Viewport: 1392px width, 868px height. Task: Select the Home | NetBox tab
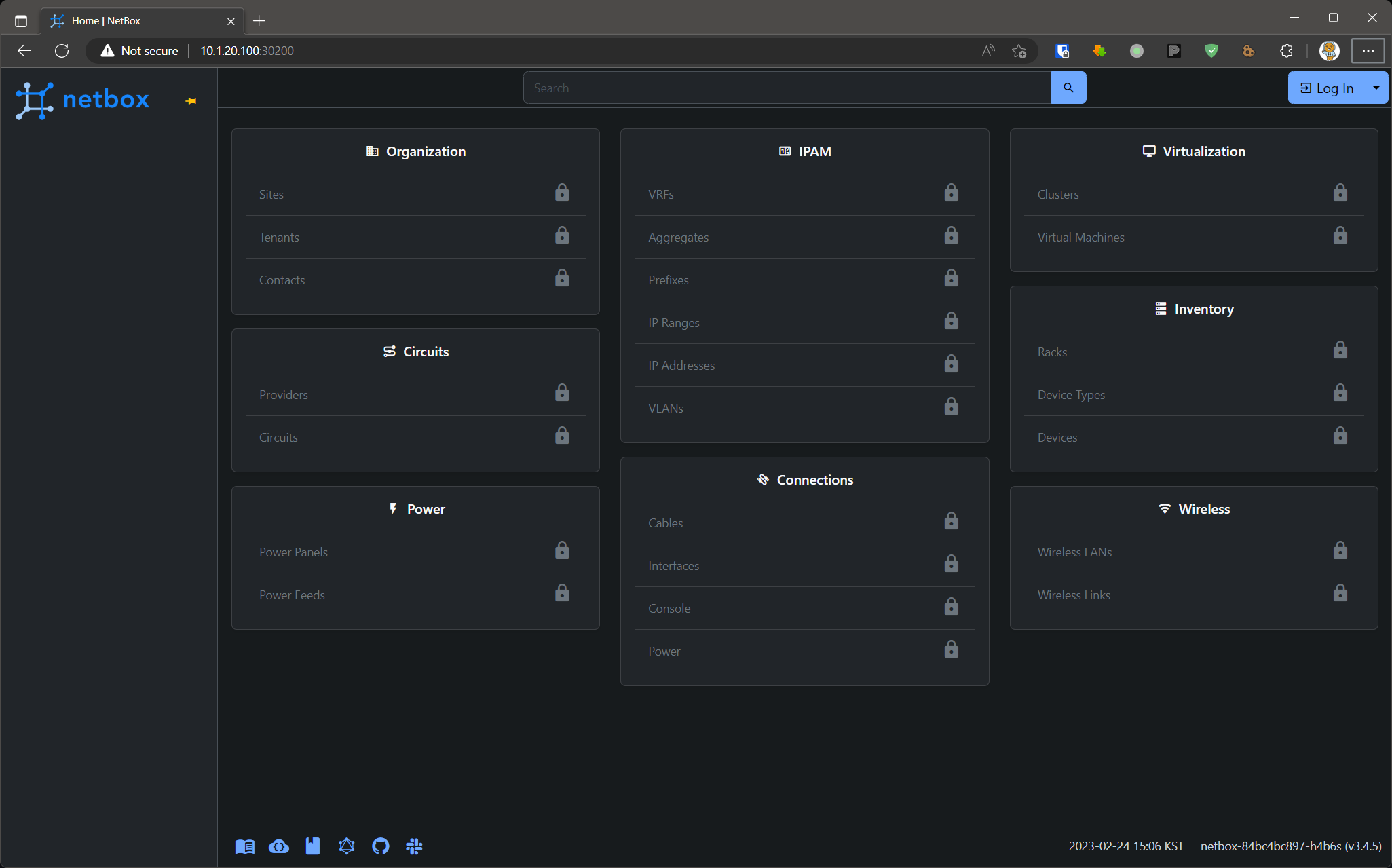[x=142, y=21]
